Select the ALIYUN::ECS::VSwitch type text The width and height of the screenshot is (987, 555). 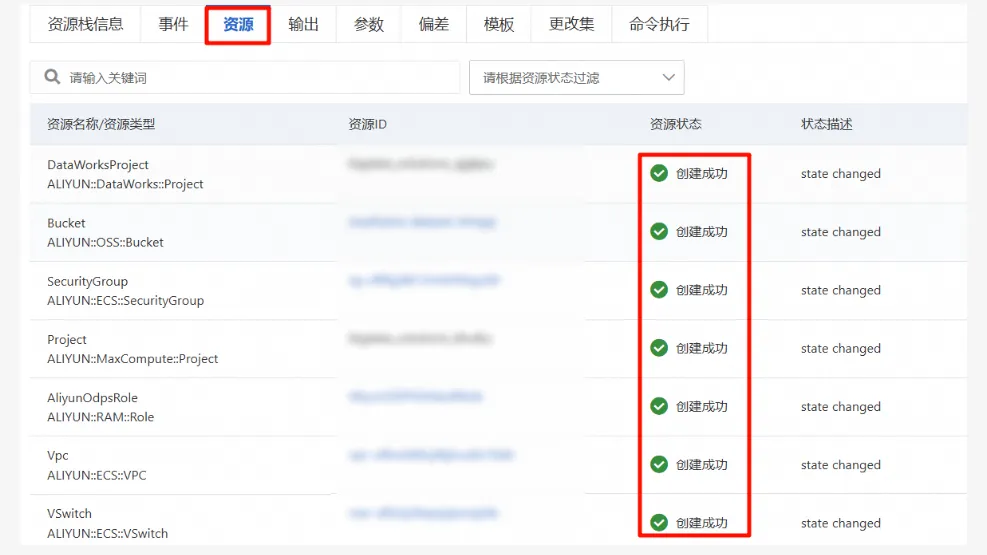[108, 533]
